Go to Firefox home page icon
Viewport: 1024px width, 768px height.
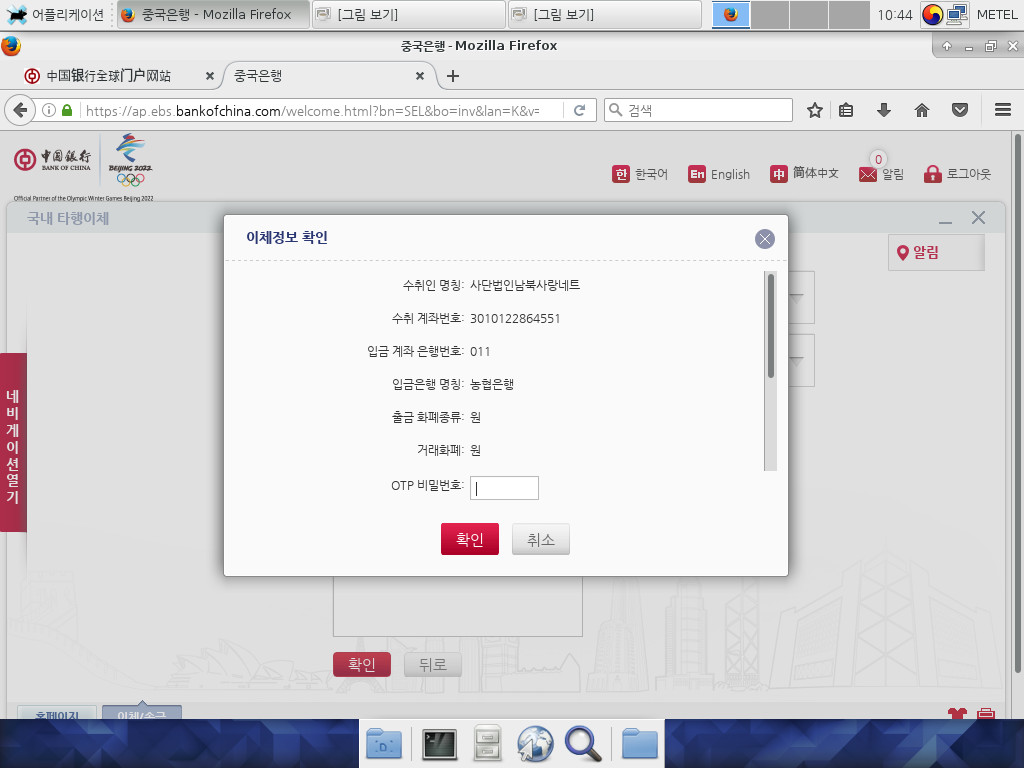coord(922,110)
